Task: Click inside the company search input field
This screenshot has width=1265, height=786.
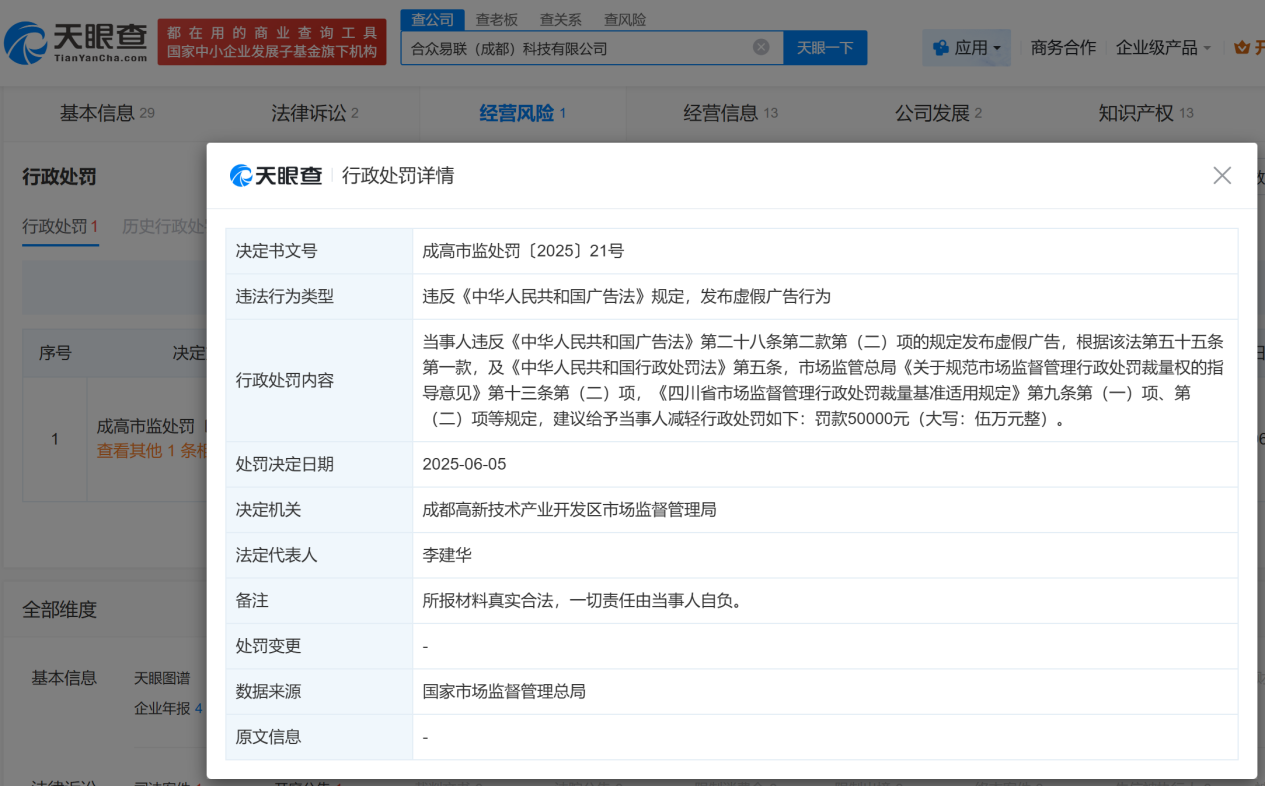Action: tap(590, 46)
